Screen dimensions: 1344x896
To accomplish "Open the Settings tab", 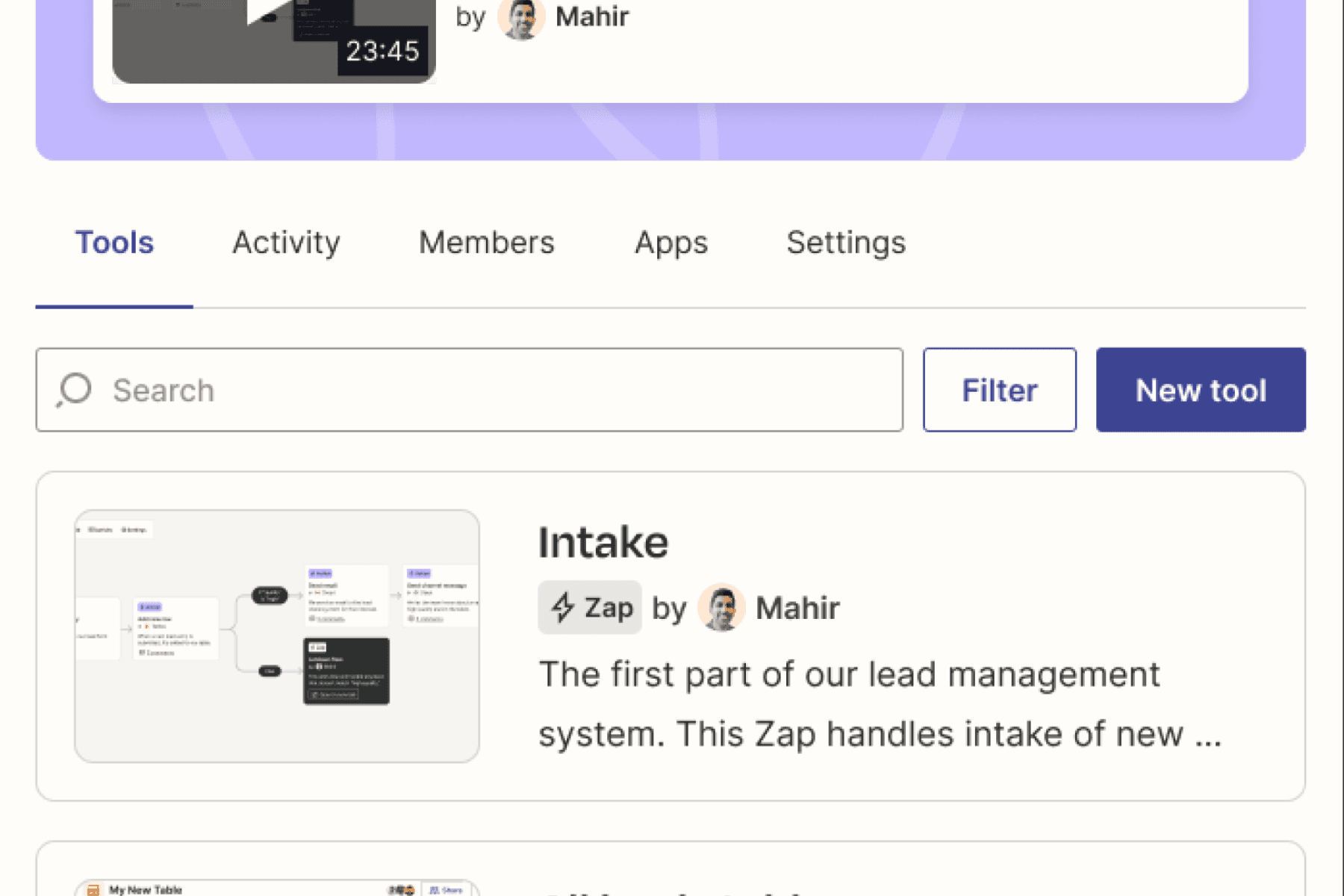I will tap(845, 243).
